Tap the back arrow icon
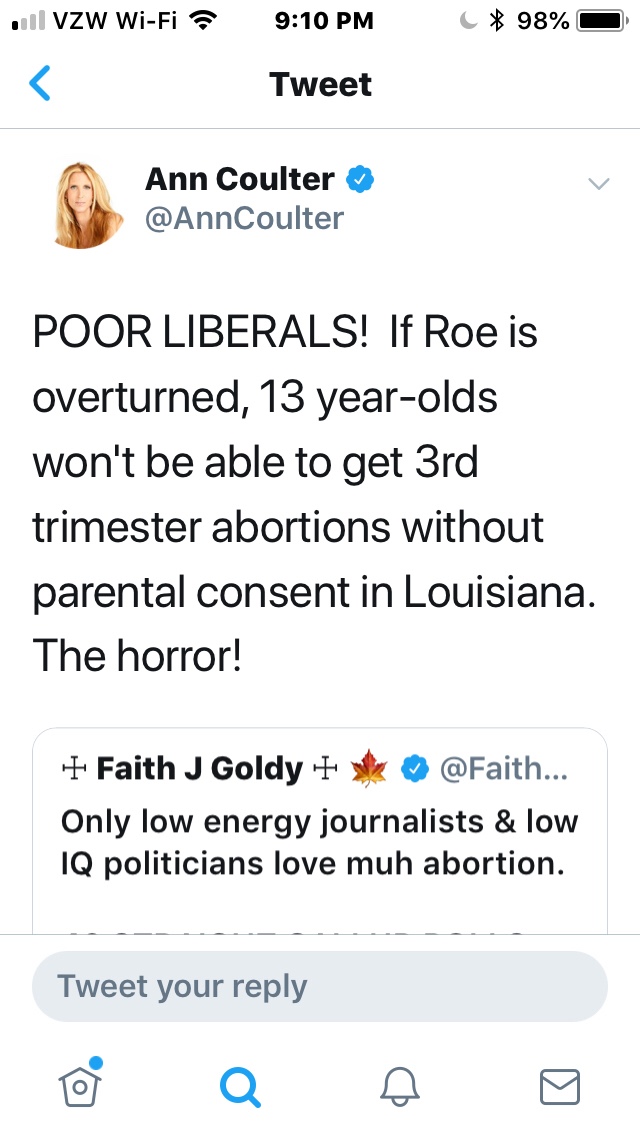The image size is (640, 1136). [40, 84]
